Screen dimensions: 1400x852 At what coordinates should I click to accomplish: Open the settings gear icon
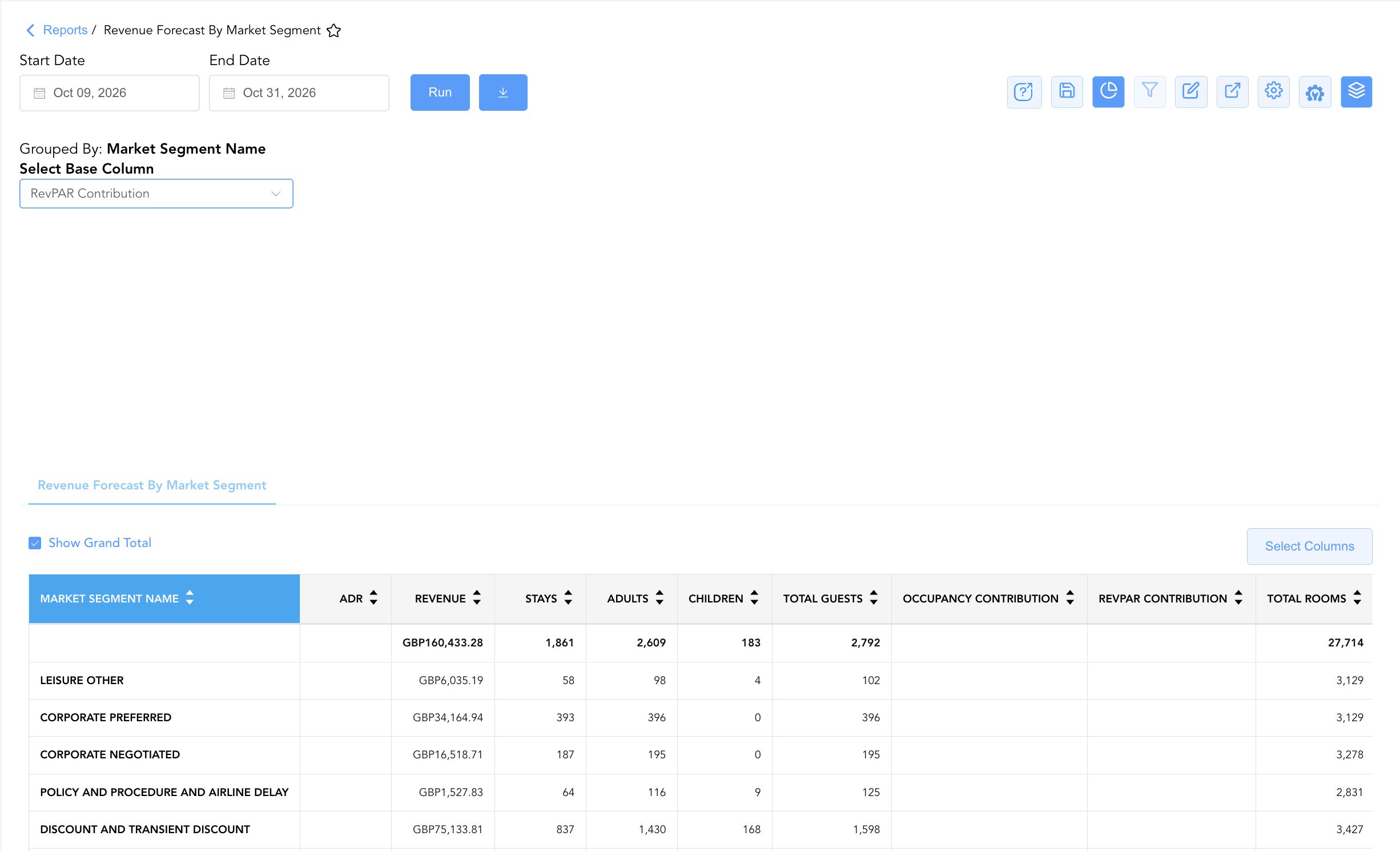click(1274, 92)
